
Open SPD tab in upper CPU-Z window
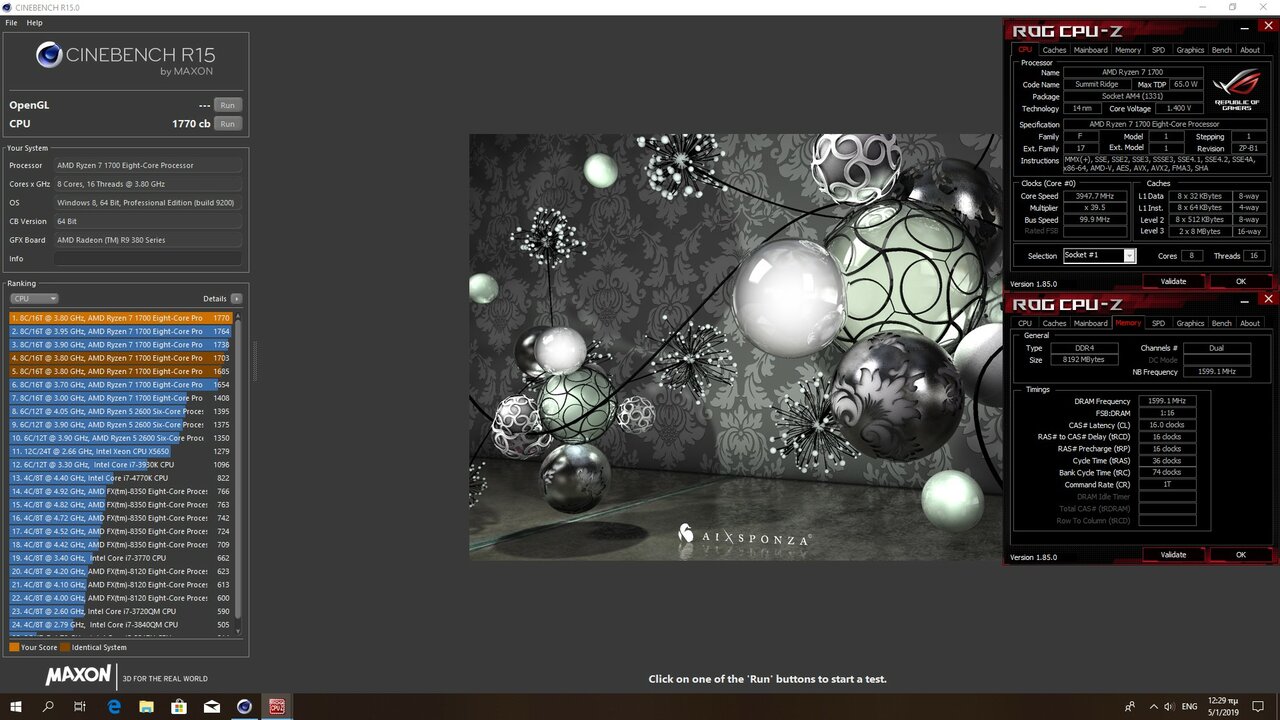coord(1158,50)
